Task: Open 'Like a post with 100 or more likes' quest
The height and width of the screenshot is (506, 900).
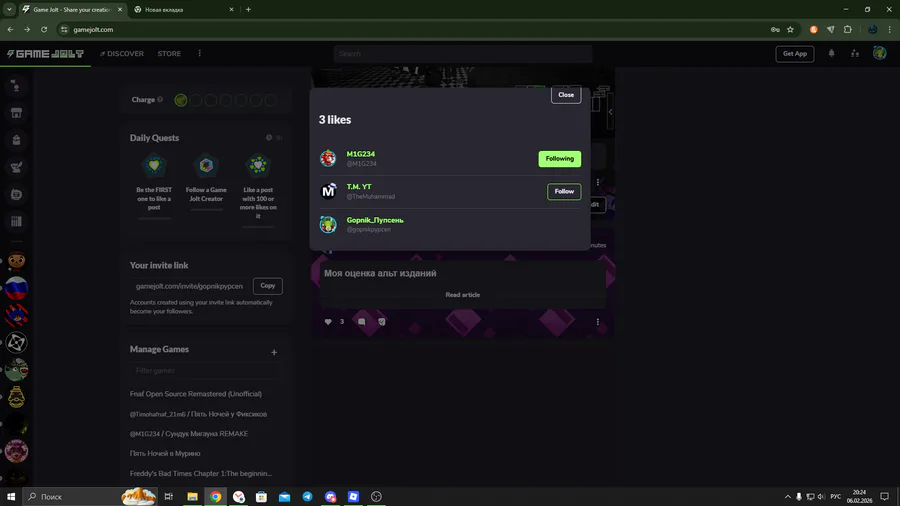Action: coord(258,188)
